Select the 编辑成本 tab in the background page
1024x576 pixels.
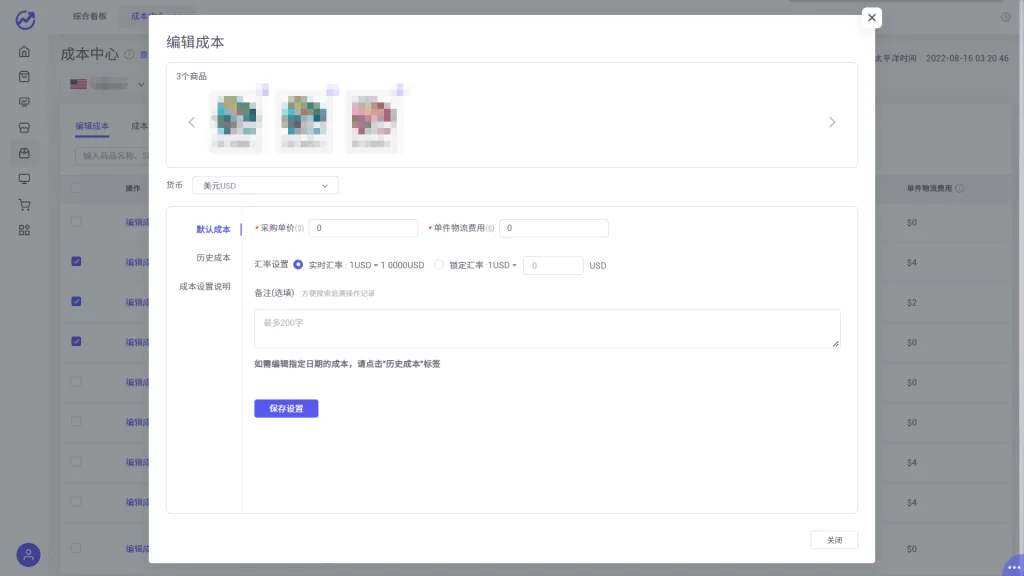tap(92, 126)
